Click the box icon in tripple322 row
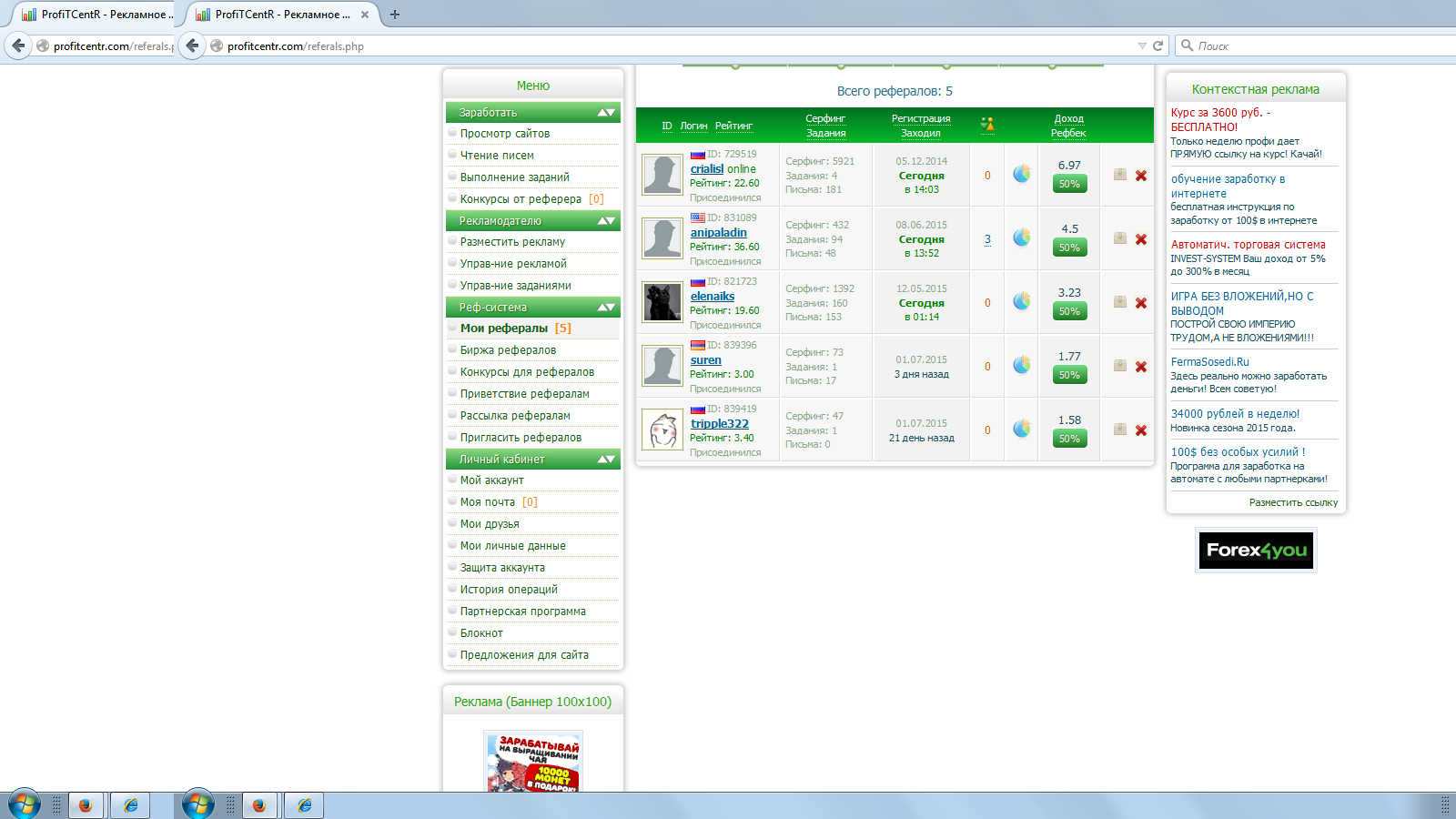 1120,430
